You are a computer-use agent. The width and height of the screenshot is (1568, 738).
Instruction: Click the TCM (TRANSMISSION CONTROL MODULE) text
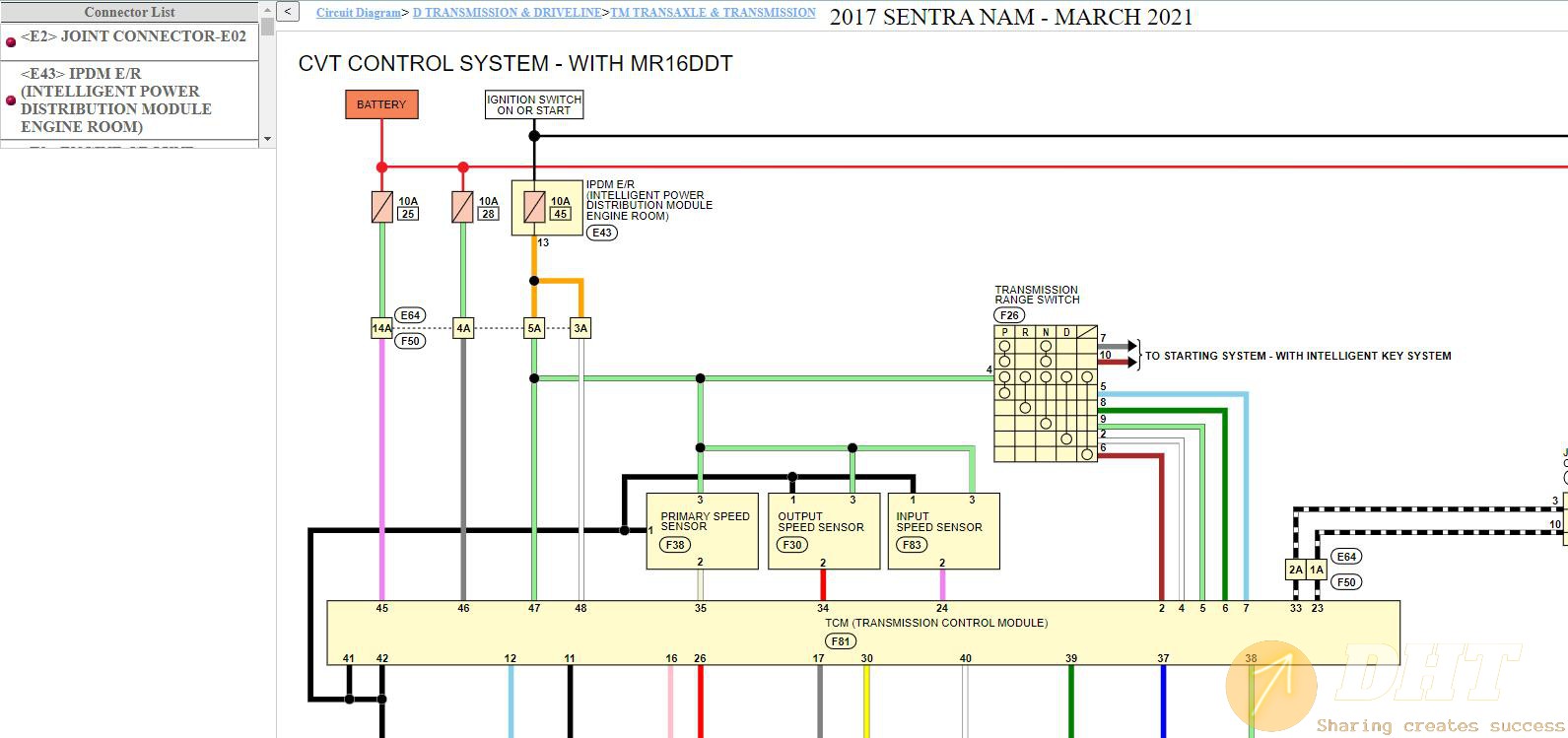coord(936,623)
